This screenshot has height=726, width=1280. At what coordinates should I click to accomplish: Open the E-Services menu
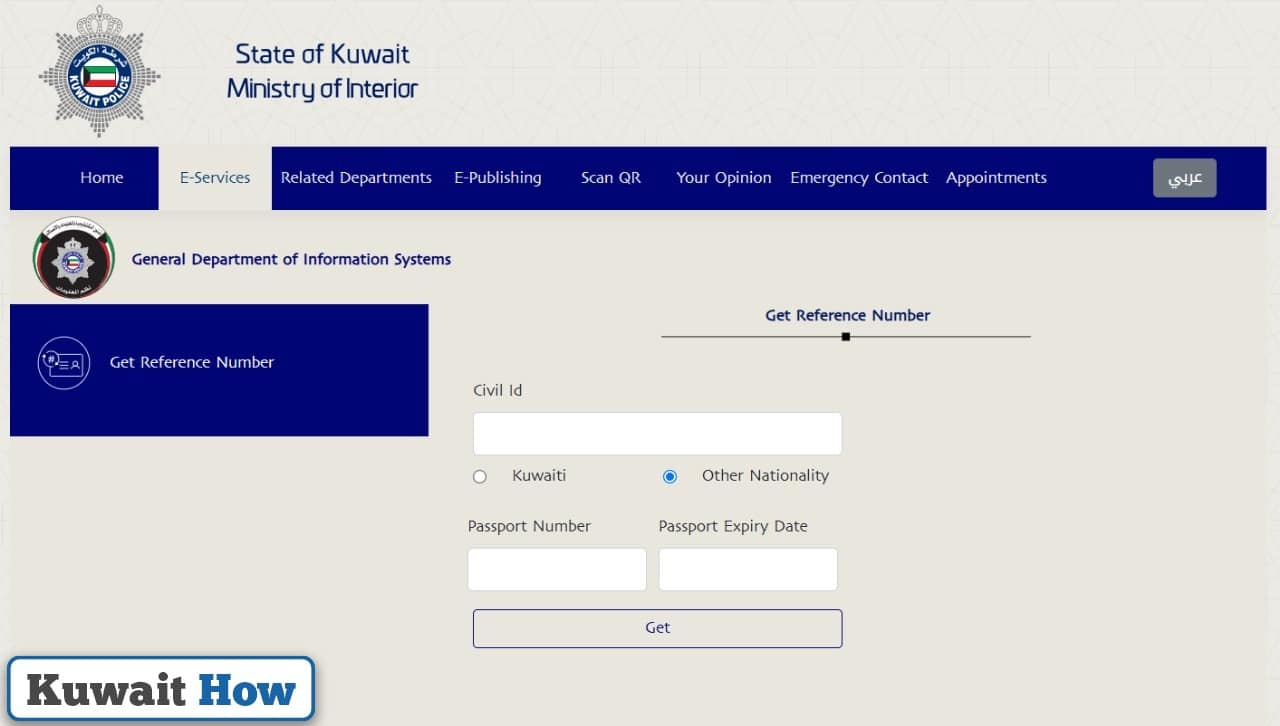[214, 177]
